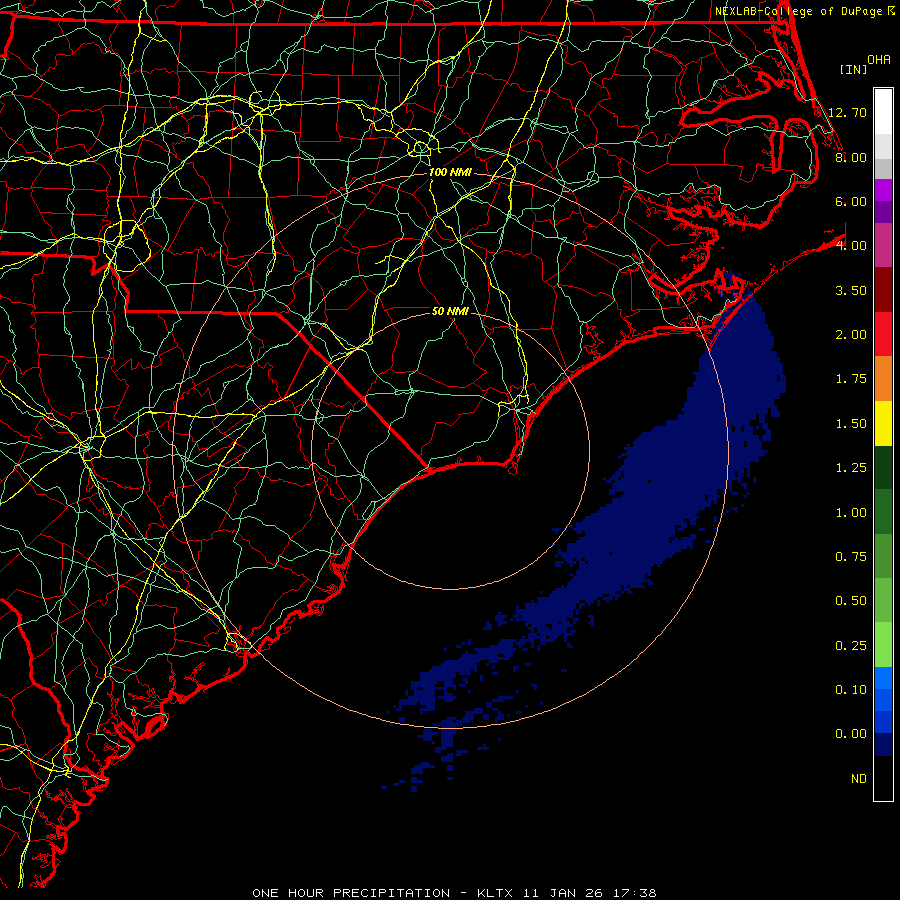Screen dimensions: 900x900
Task: Click the 4.00 legend value
Action: pyautogui.click(x=851, y=246)
